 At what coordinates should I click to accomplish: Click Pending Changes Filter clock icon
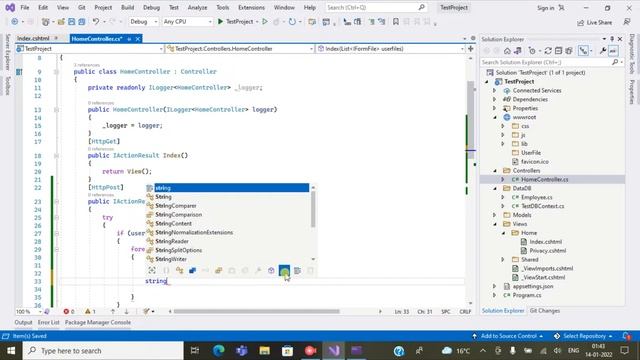coord(532,51)
